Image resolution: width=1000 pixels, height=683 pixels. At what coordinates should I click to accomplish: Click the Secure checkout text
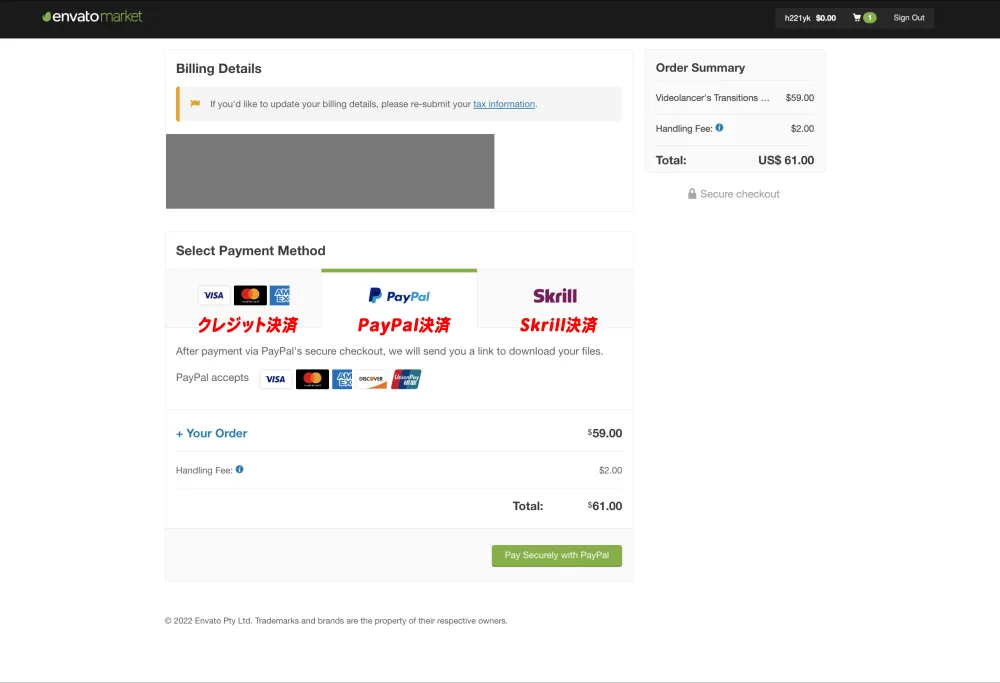click(x=740, y=194)
